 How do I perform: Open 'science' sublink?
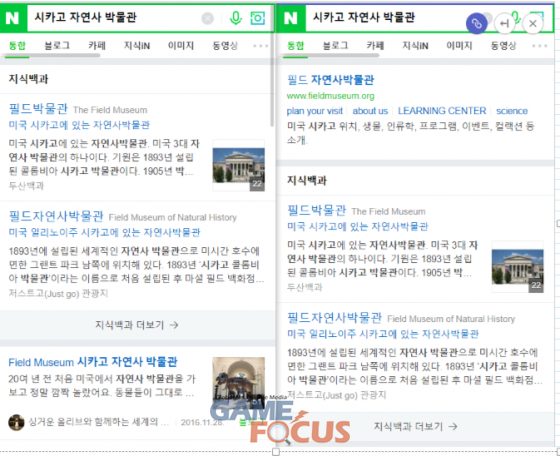(x=512, y=111)
